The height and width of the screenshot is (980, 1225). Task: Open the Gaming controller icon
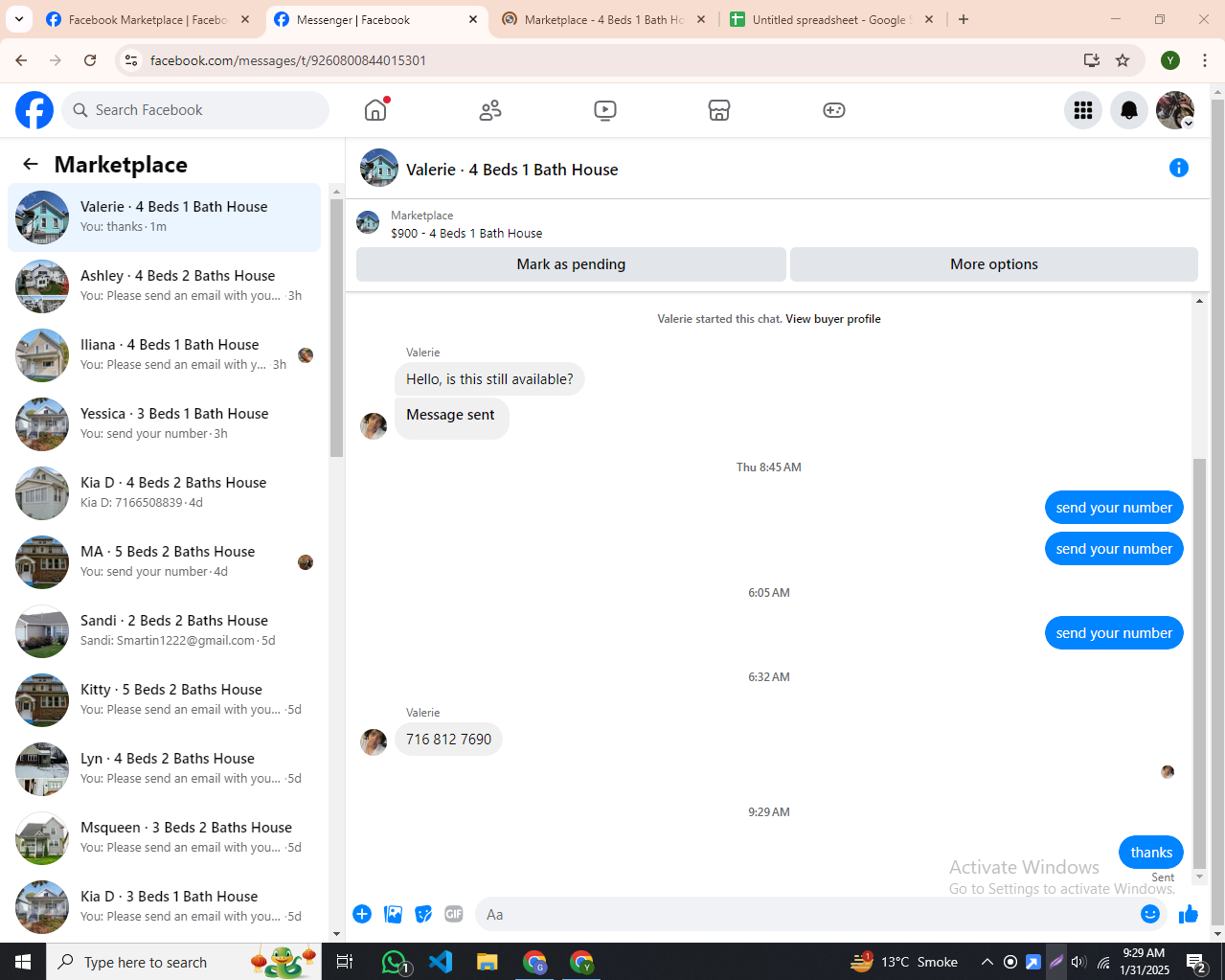tap(834, 110)
